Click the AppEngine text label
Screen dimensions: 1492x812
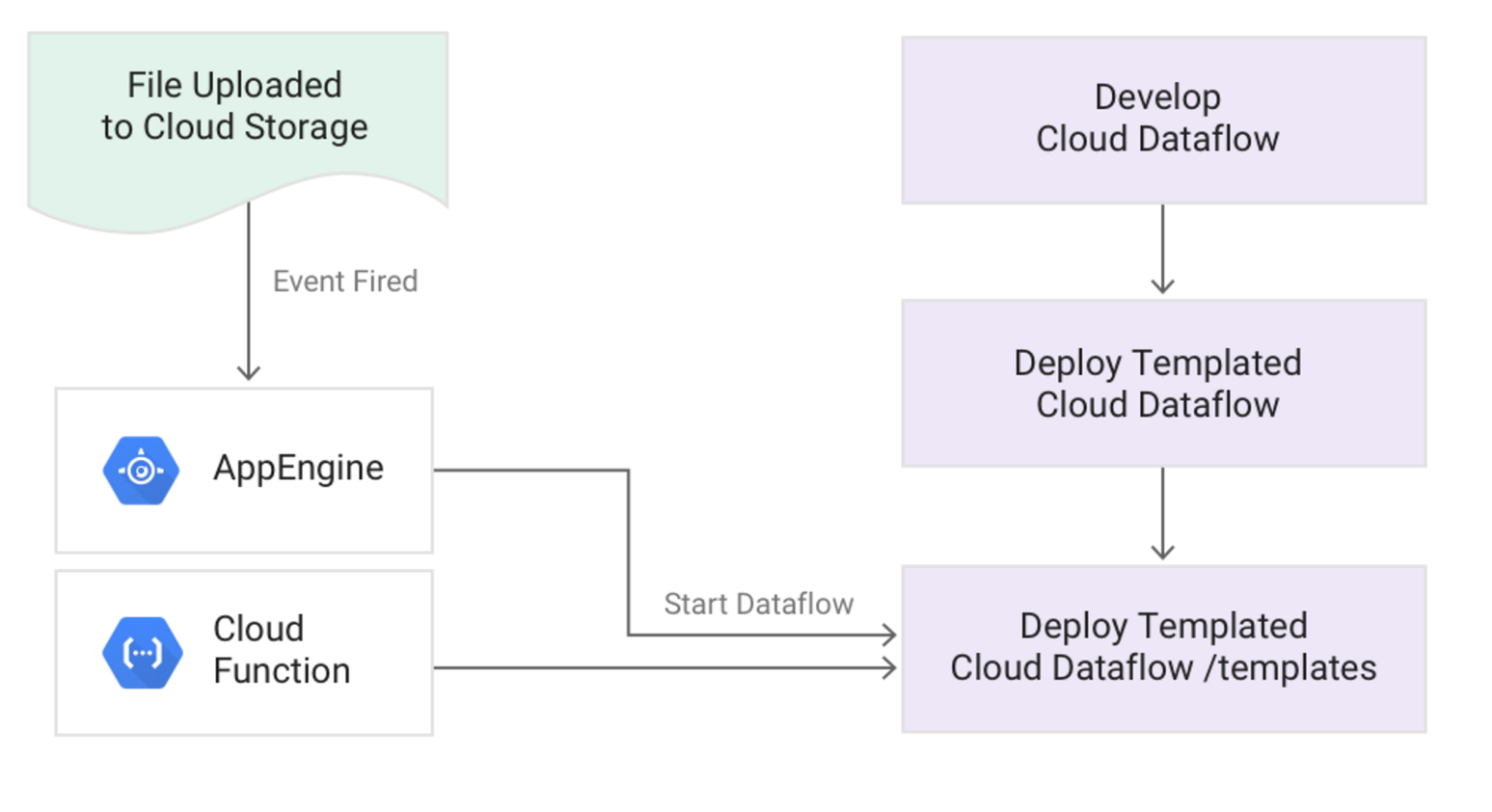pyautogui.click(x=298, y=468)
